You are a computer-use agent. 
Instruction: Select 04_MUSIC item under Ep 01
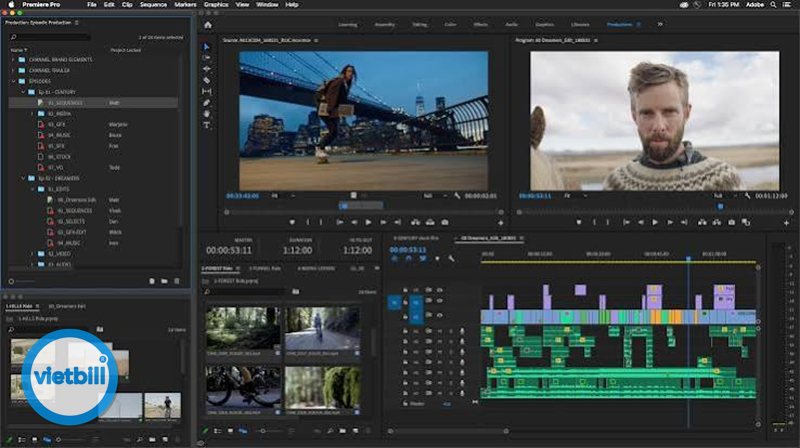[59, 135]
